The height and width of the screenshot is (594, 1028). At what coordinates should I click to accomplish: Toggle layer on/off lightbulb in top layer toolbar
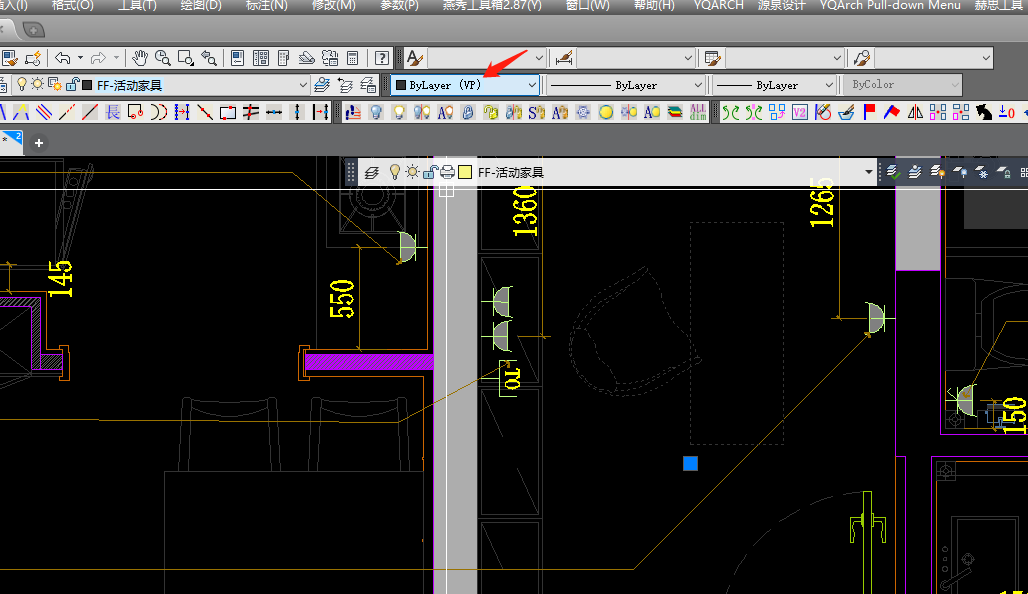[22, 84]
